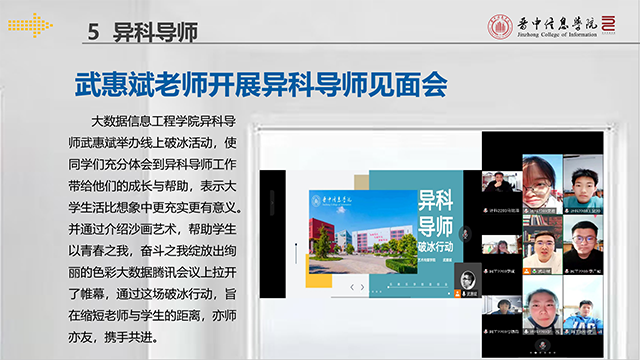Select the bottom-center round-faced participant tile

click(542, 306)
